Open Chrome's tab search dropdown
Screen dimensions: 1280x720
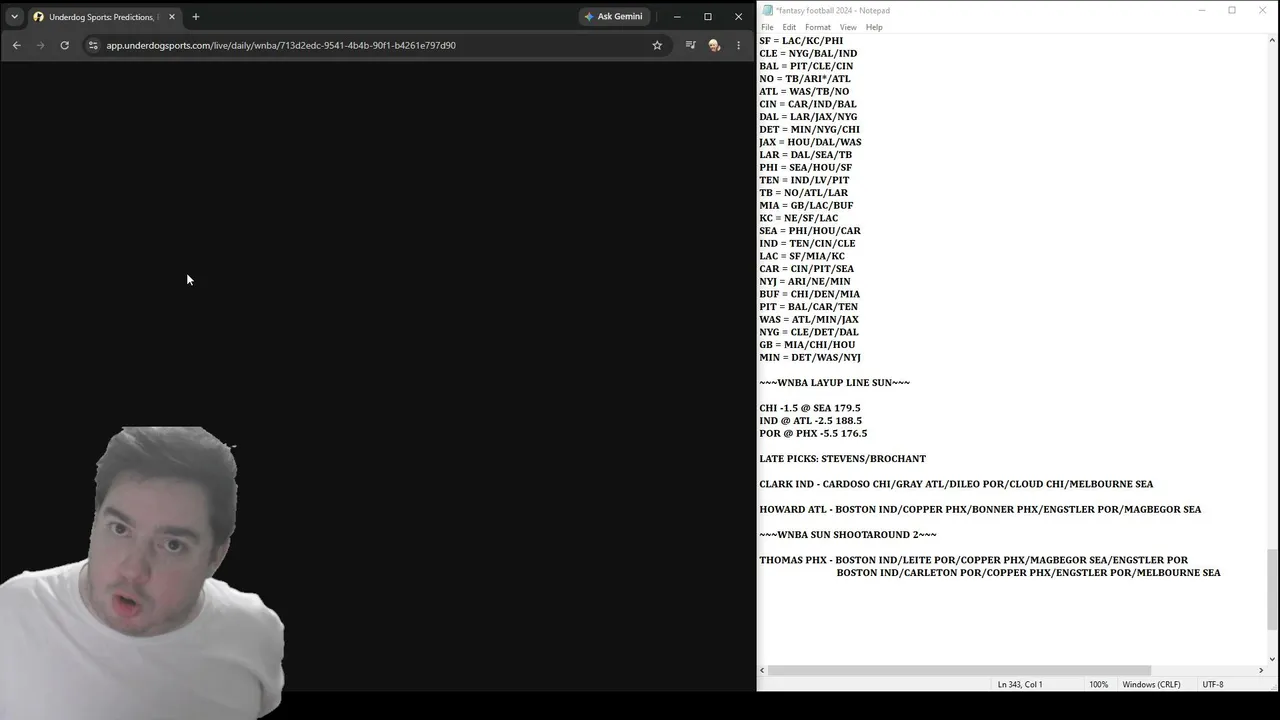click(14, 17)
